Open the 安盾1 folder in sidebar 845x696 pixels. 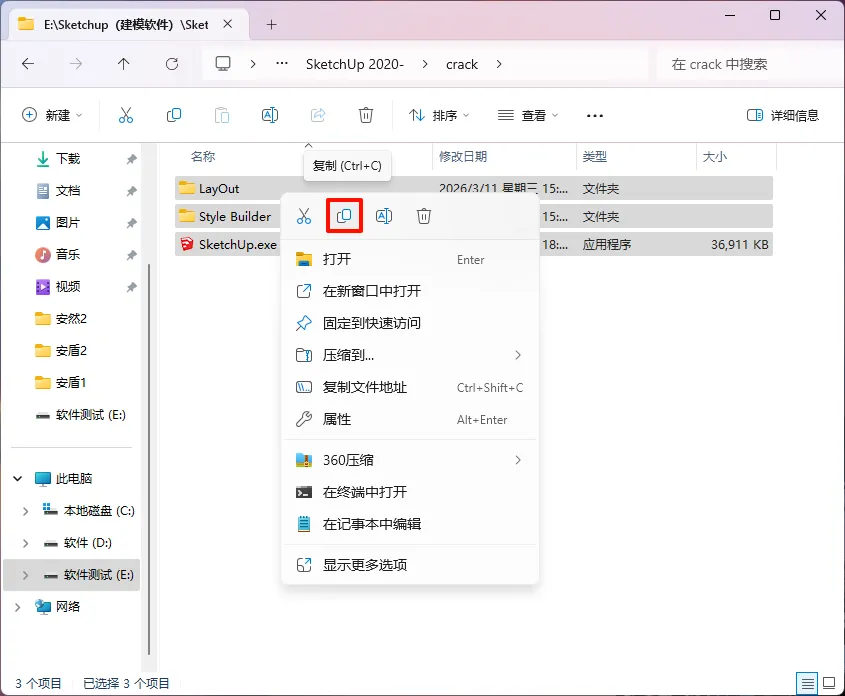(71, 382)
